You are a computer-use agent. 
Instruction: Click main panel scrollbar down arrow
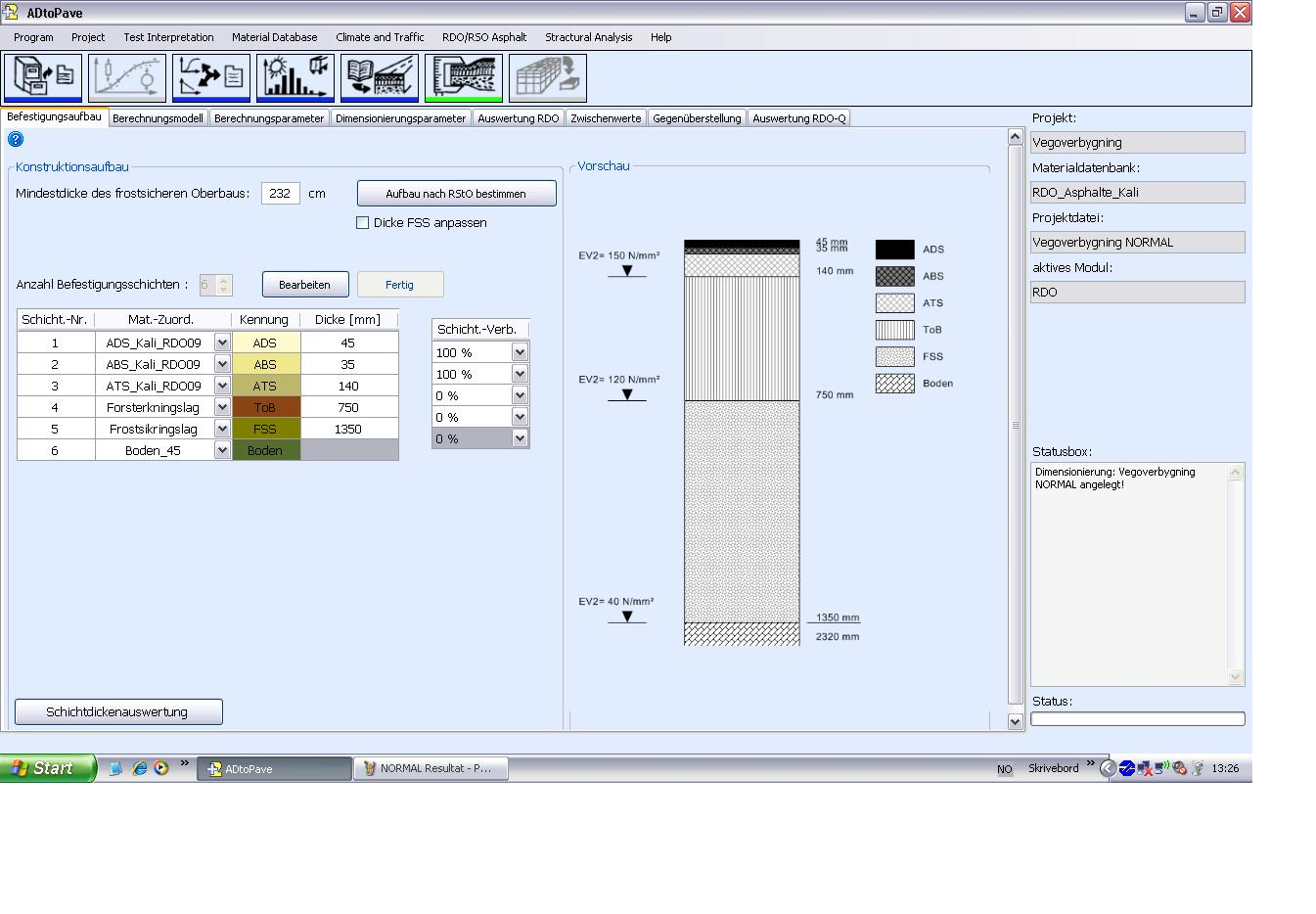pos(1015,721)
